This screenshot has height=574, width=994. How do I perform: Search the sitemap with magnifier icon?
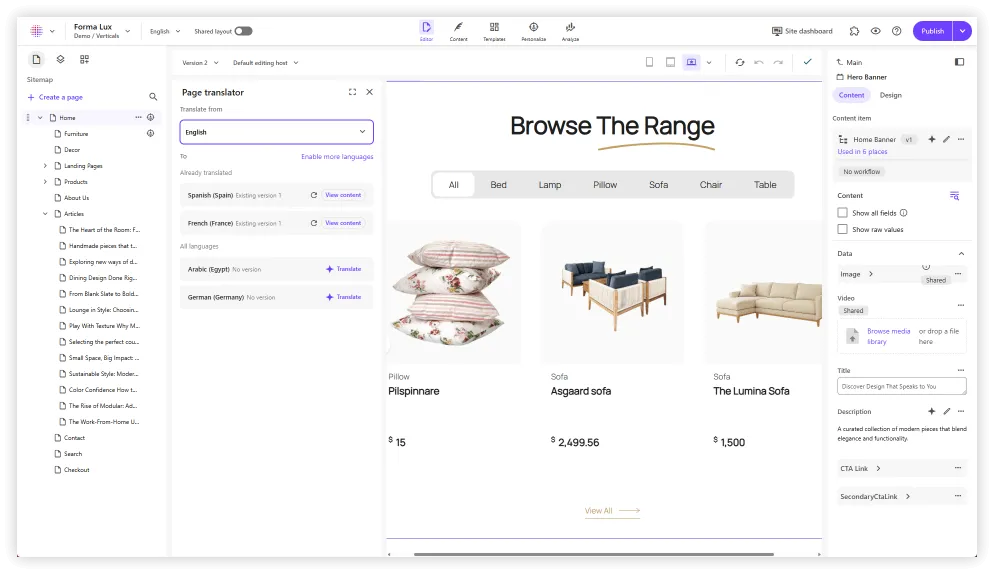tap(153, 97)
